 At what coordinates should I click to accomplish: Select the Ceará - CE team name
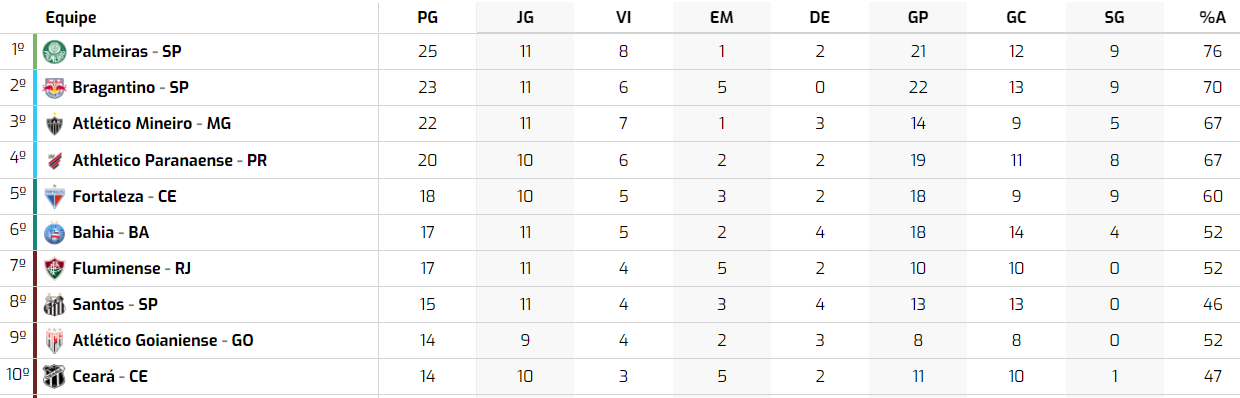coord(110,376)
